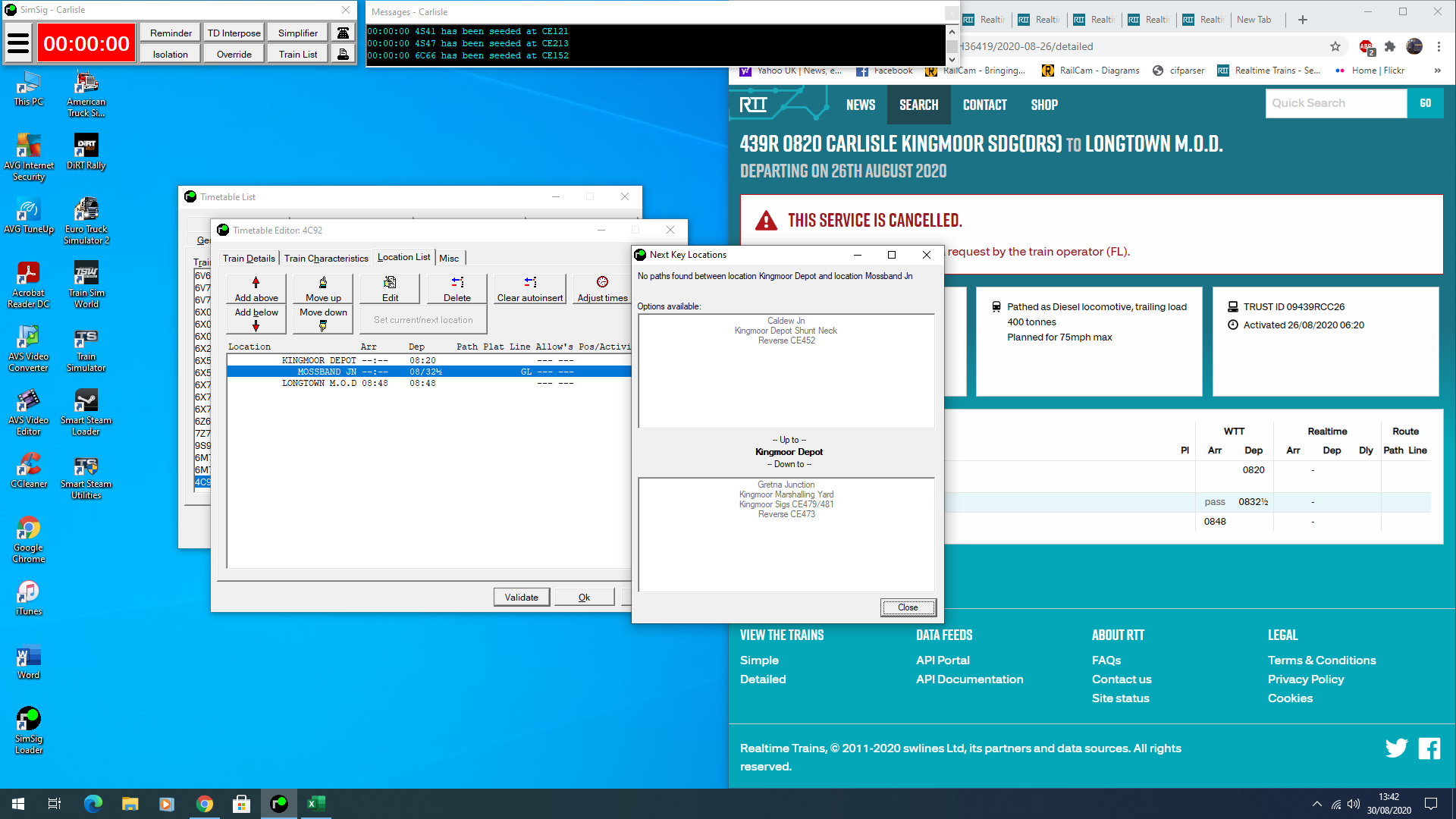1456x819 pixels.
Task: Open Excel from the Windows taskbar
Action: tap(315, 804)
